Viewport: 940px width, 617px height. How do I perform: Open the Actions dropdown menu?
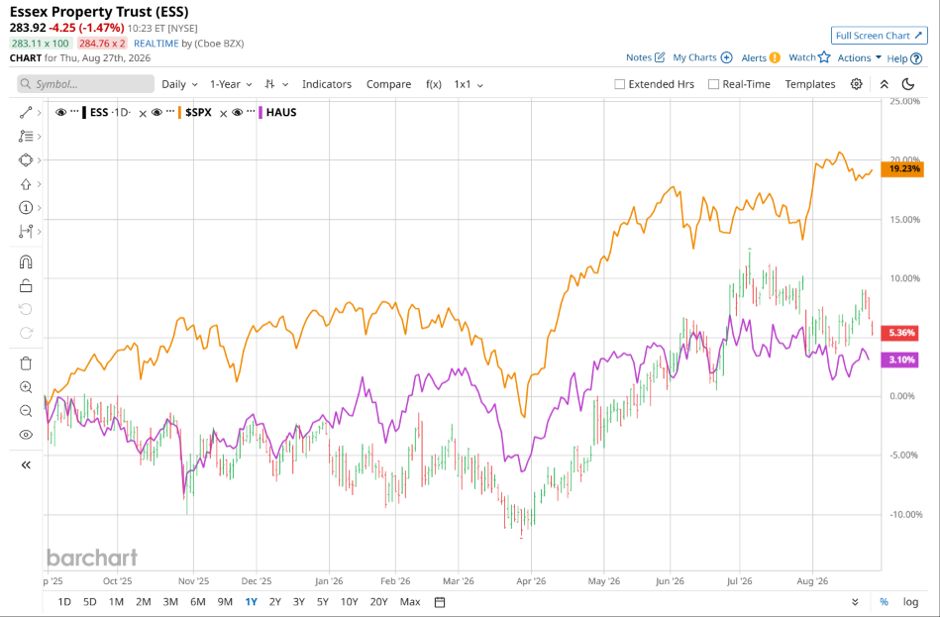pyautogui.click(x=859, y=58)
